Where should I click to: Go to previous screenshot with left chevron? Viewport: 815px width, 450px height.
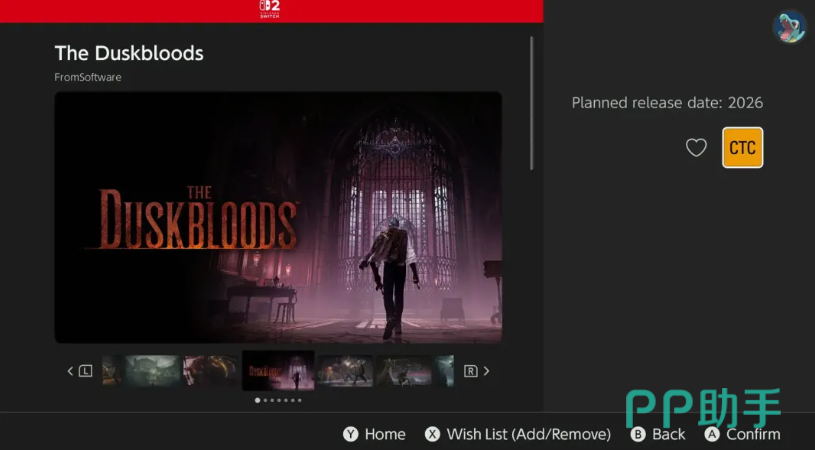point(70,371)
